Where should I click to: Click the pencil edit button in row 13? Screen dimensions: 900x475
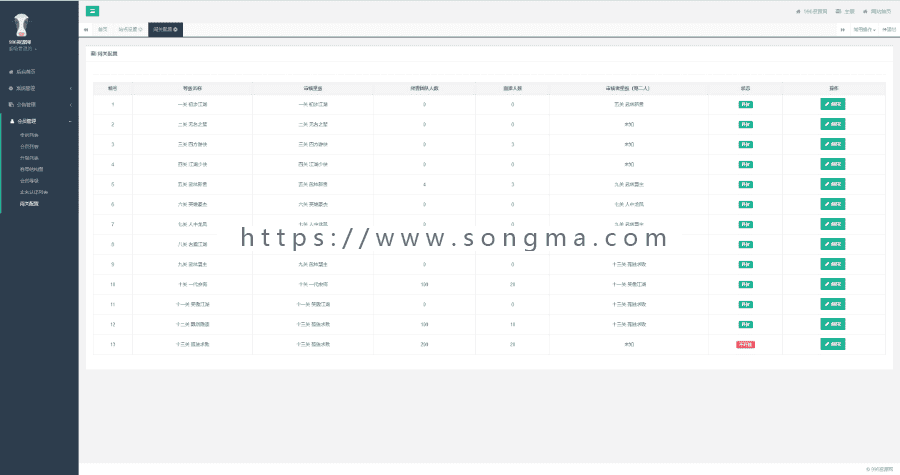pyautogui.click(x=833, y=344)
